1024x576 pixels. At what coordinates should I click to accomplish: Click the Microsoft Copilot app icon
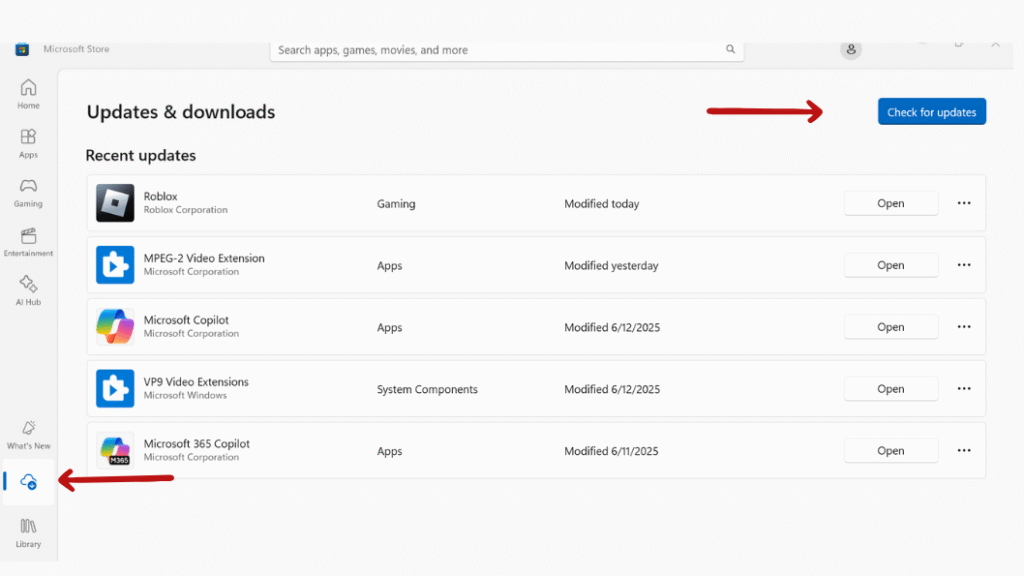(115, 327)
